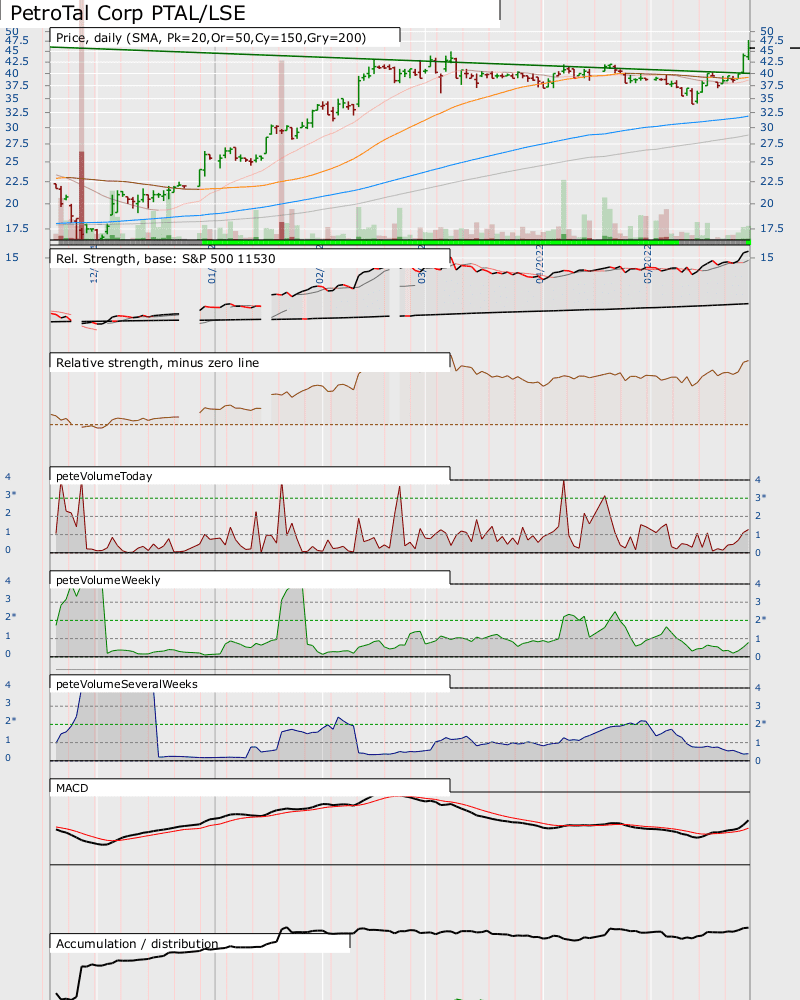Image resolution: width=800 pixels, height=1000 pixels.
Task: Select the Price, daily SMA panel label
Action: (211, 38)
